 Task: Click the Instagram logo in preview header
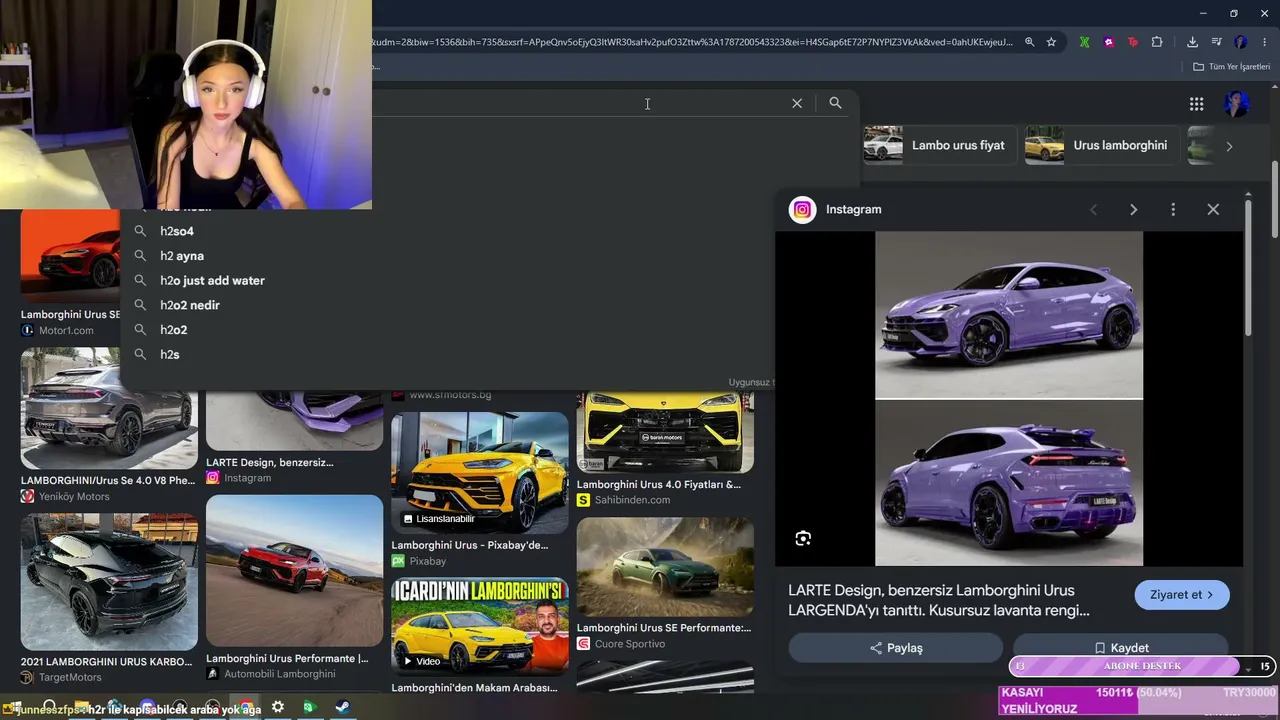click(x=802, y=209)
